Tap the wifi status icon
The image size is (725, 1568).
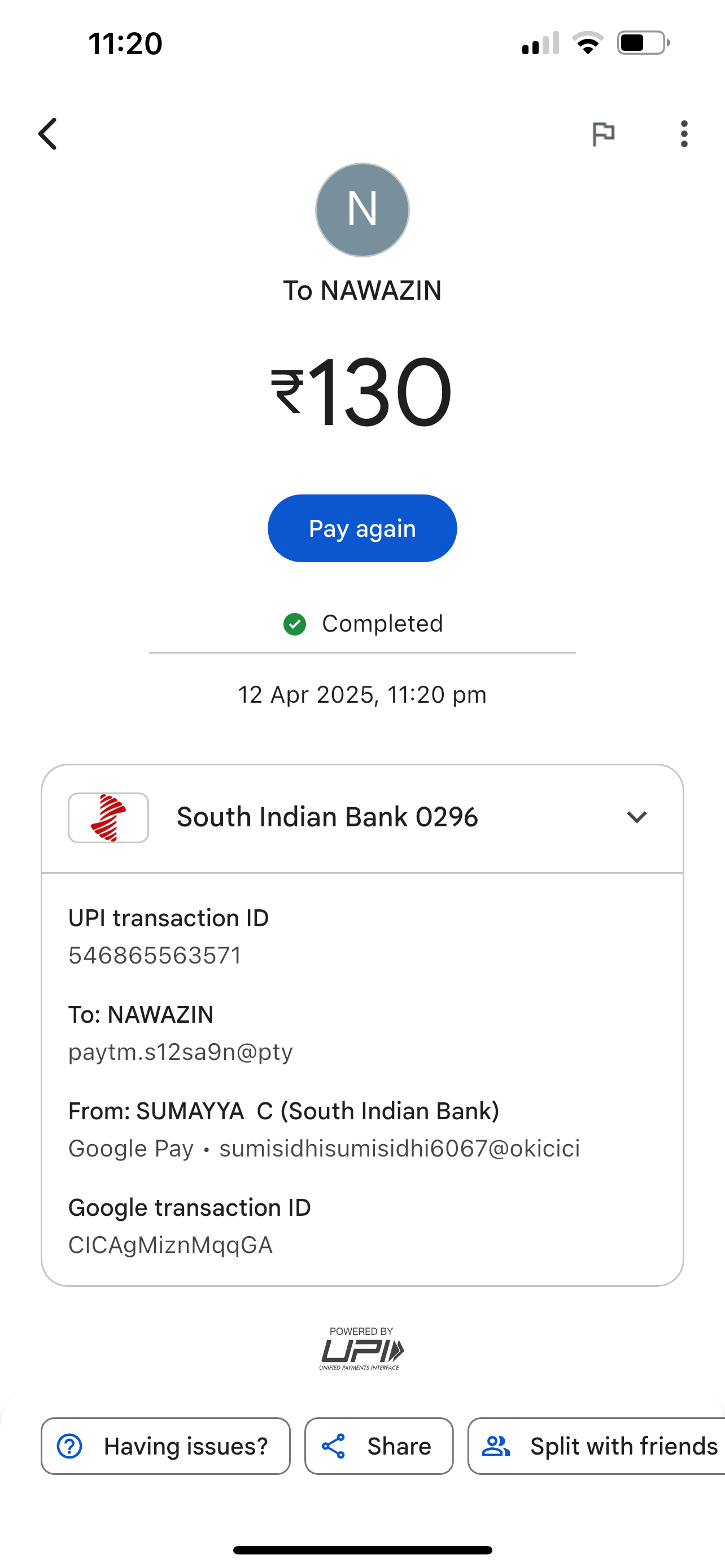tap(587, 44)
